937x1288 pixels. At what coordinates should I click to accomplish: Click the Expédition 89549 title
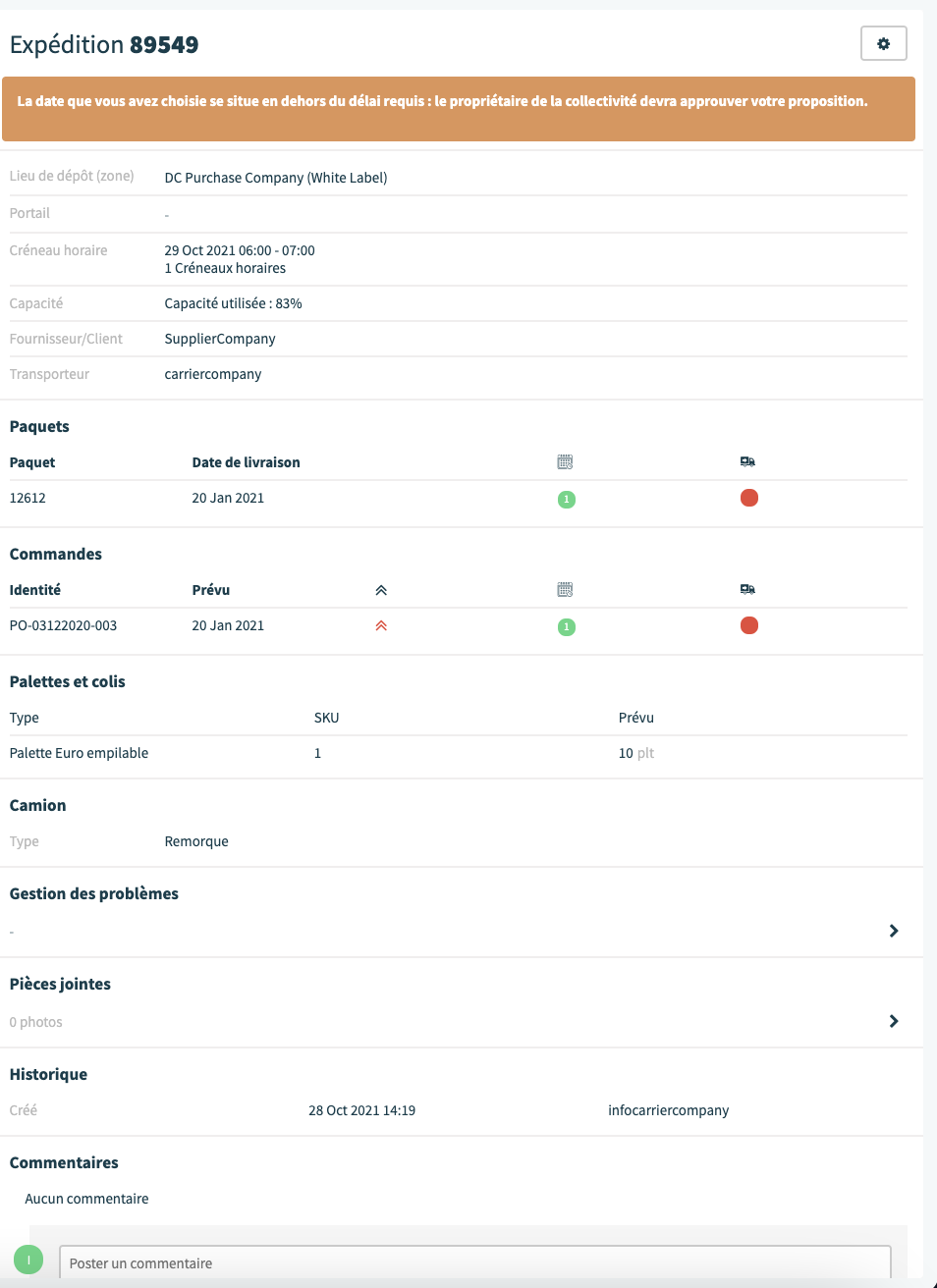[x=104, y=44]
